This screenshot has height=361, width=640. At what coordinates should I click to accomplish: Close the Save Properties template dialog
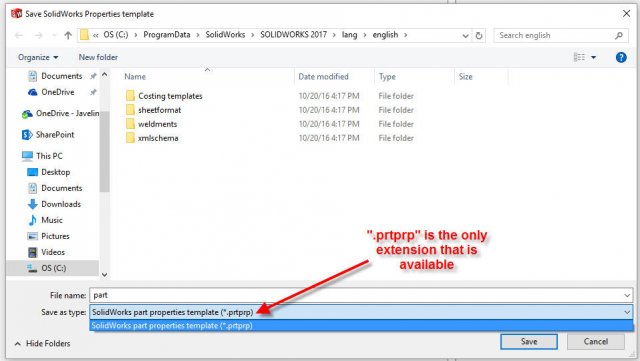coord(627,13)
